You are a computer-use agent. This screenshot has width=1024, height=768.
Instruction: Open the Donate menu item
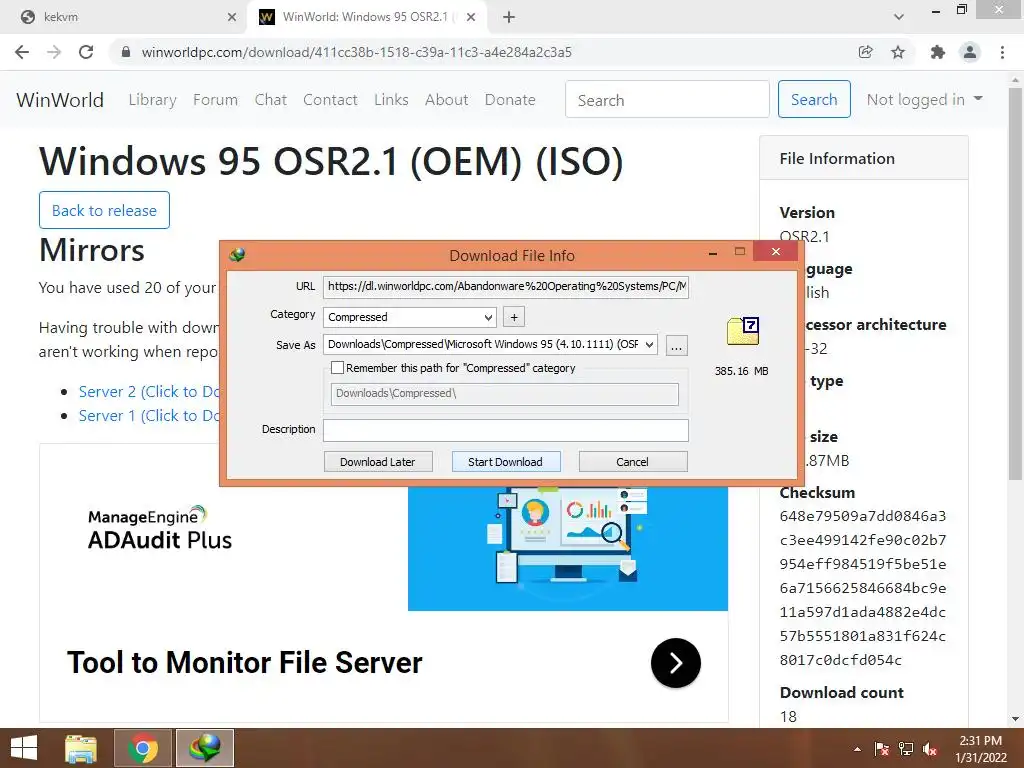(510, 100)
